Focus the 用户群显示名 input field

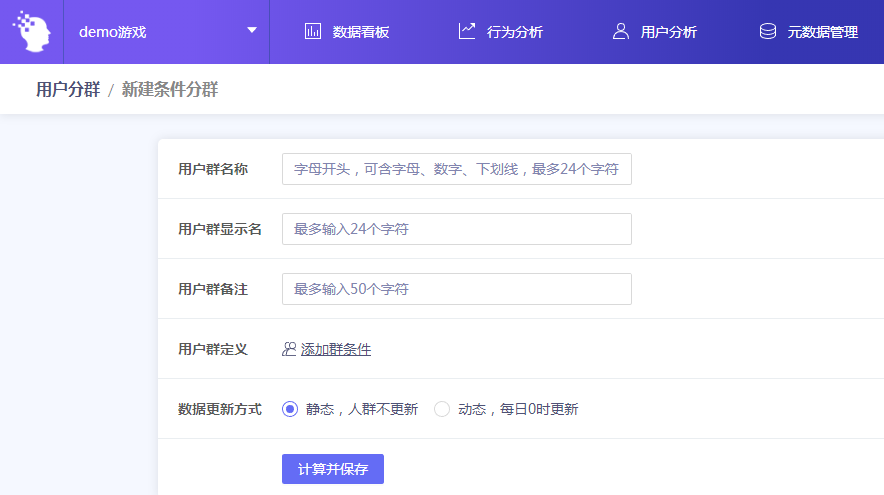456,229
